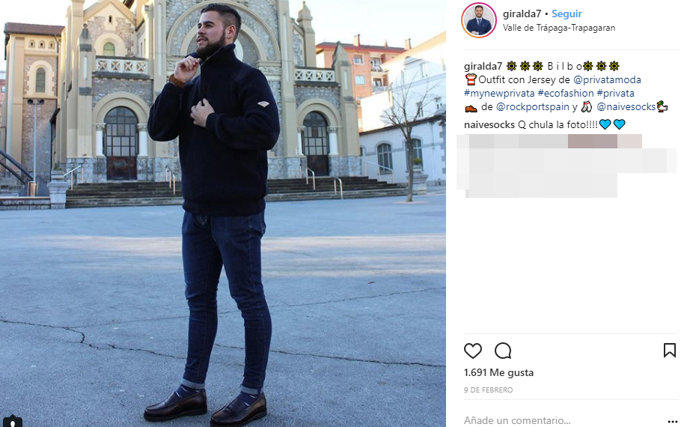Viewport: 690px width, 427px height.
Task: Click giralda7 username in the caption
Action: (x=483, y=66)
